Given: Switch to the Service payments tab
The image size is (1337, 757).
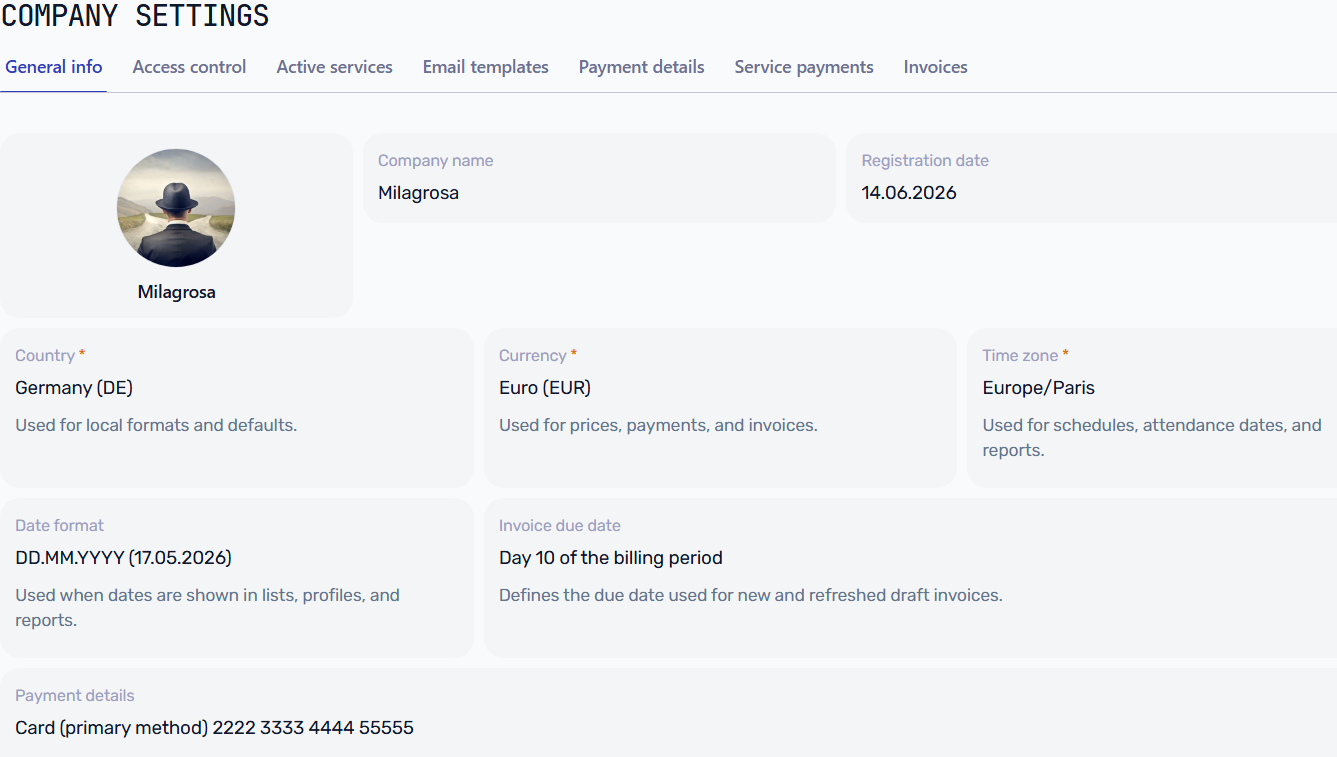Looking at the screenshot, I should 804,67.
